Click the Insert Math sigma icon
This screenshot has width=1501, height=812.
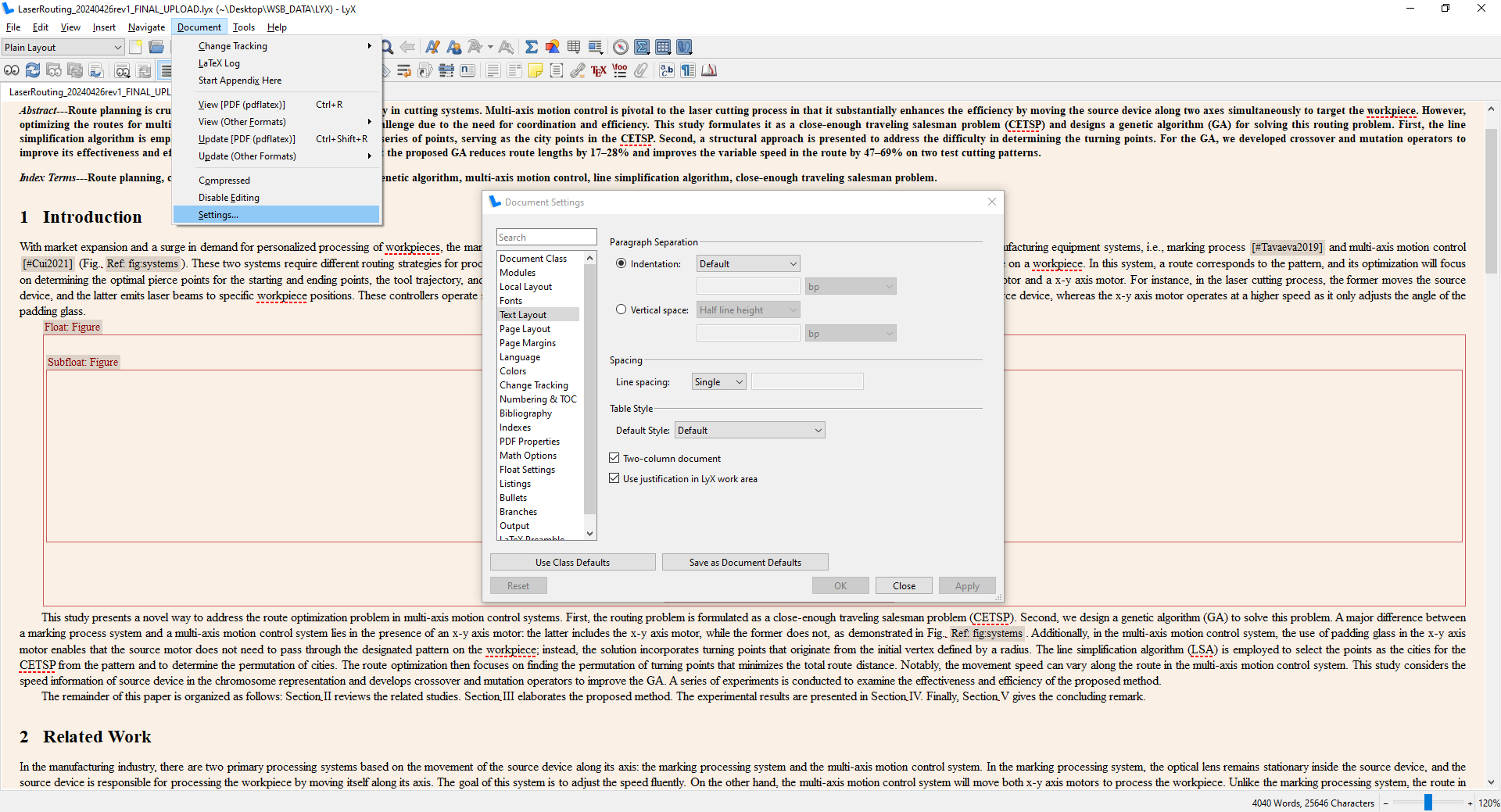[x=532, y=47]
